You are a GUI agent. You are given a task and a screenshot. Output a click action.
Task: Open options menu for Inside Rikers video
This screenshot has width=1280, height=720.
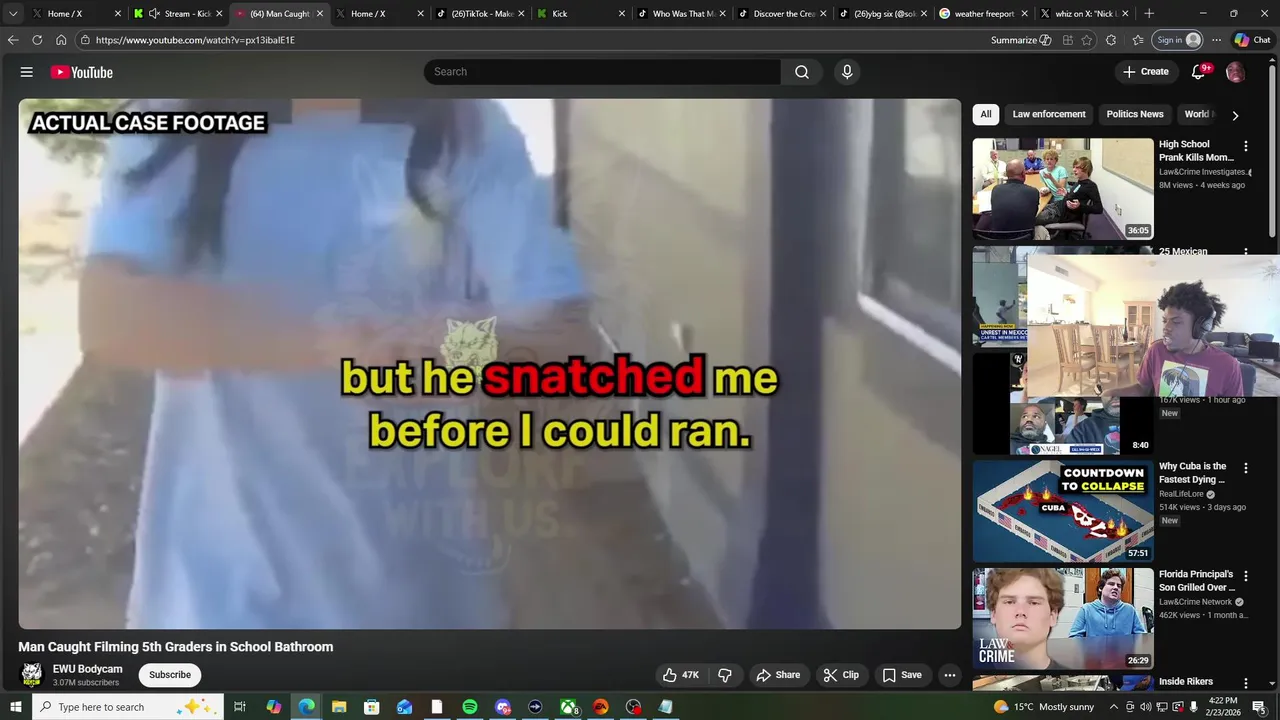(x=1246, y=683)
